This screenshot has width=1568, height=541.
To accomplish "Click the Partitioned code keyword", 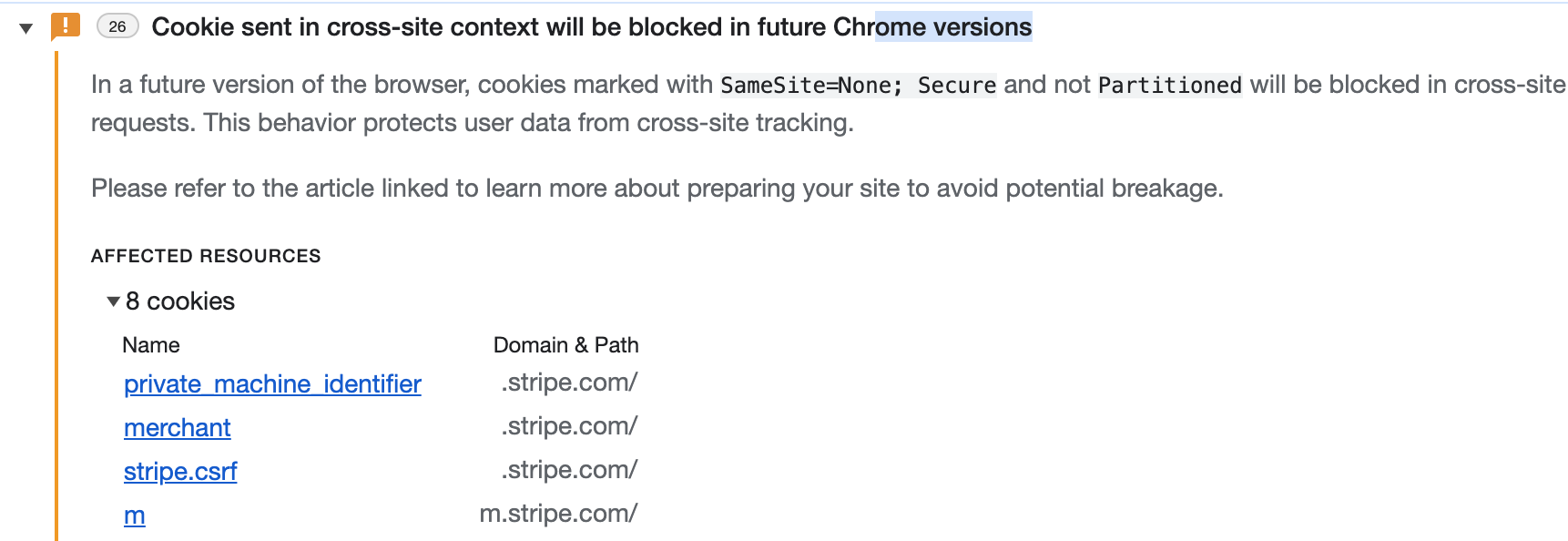I will tap(1170, 86).
